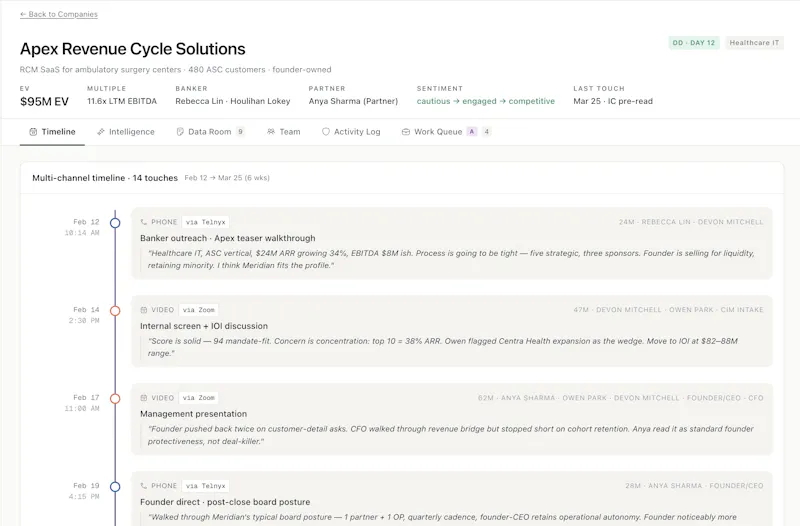Click the 'engaged' sentiment label
This screenshot has width=800, height=526.
pyautogui.click(x=479, y=101)
